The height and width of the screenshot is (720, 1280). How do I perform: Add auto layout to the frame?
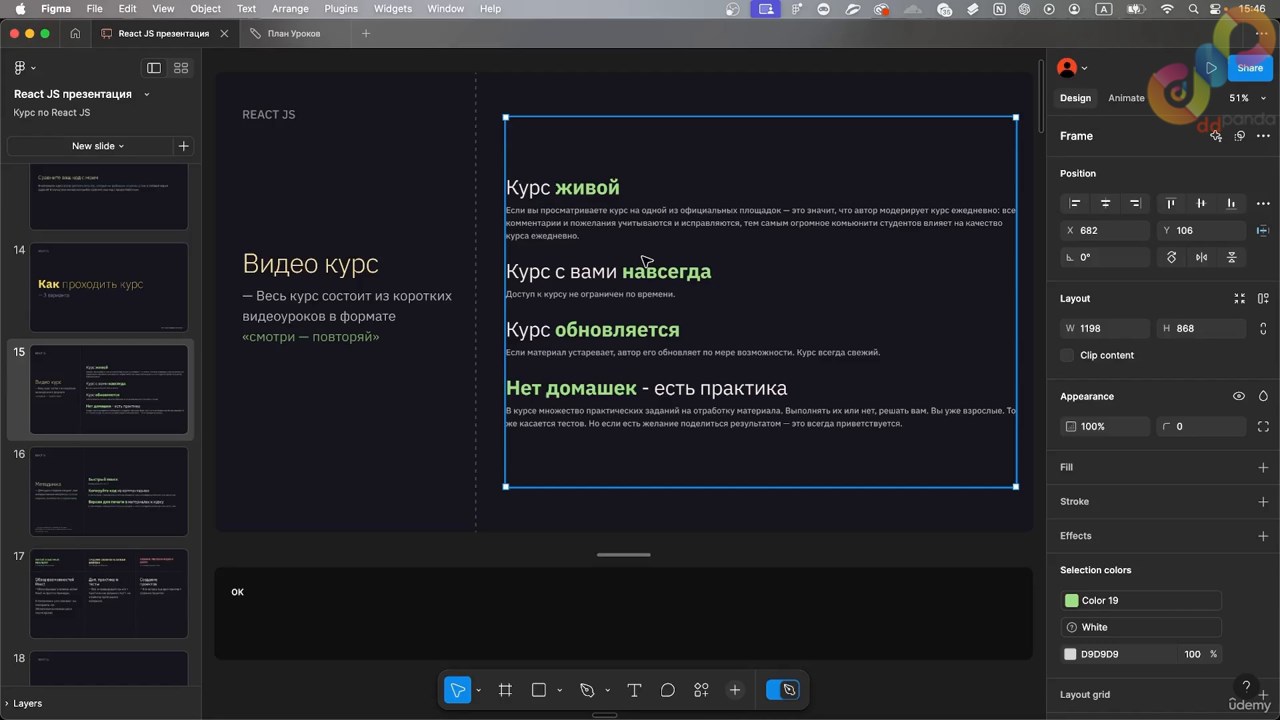1263,298
